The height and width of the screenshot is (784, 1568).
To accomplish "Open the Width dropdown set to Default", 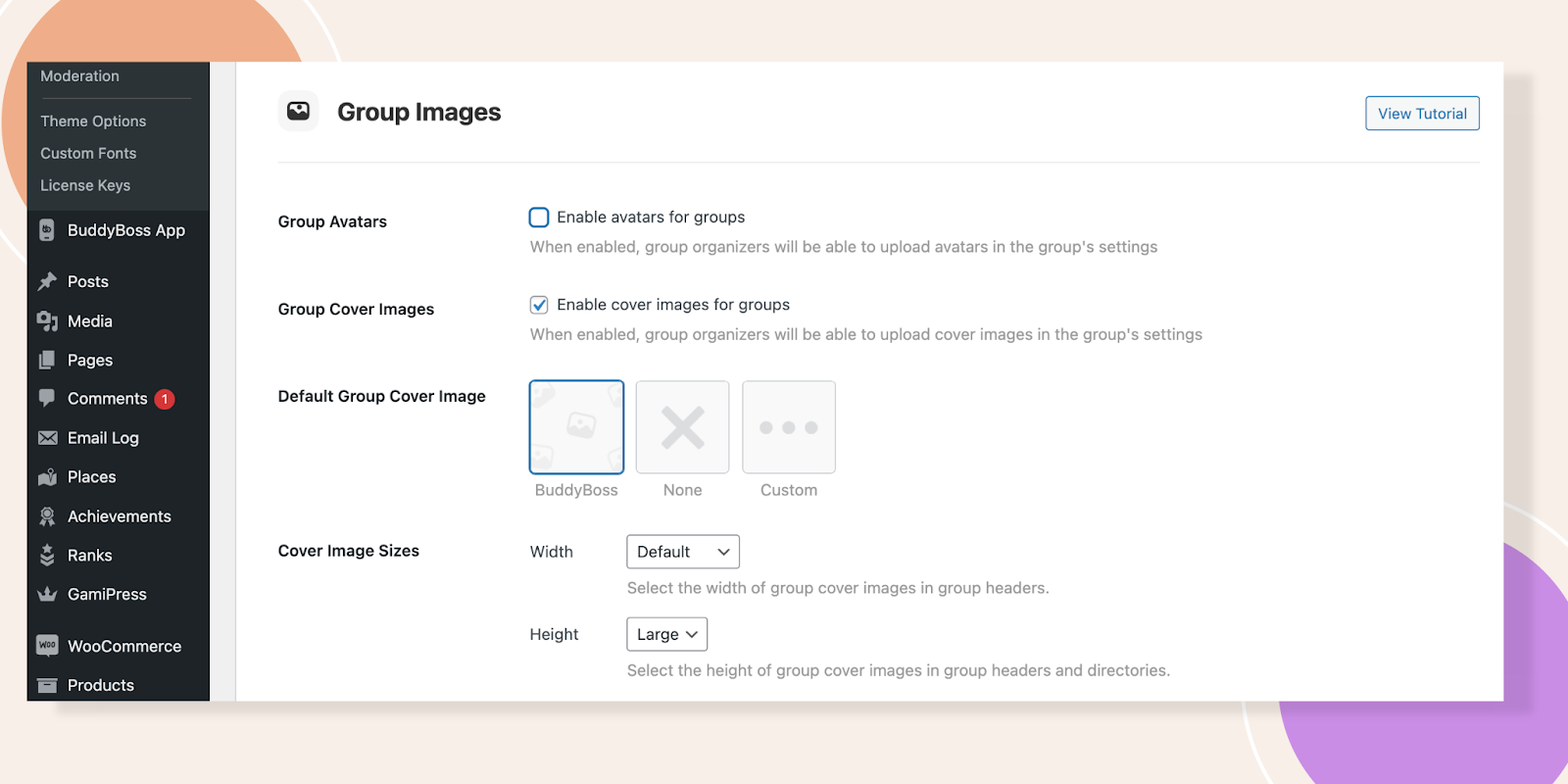I will (683, 552).
